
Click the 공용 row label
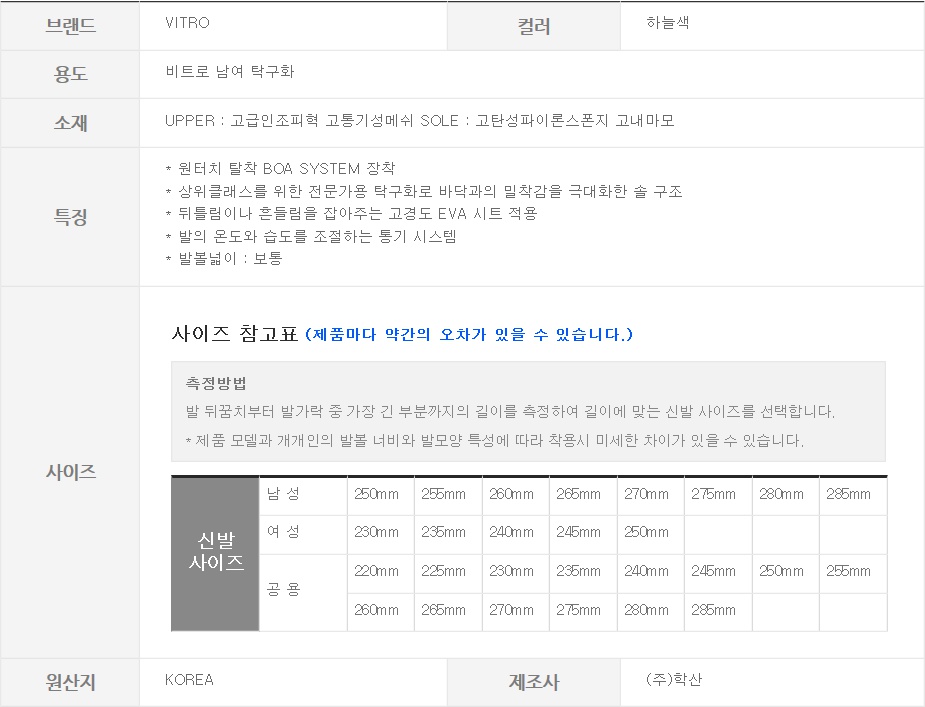coord(283,590)
